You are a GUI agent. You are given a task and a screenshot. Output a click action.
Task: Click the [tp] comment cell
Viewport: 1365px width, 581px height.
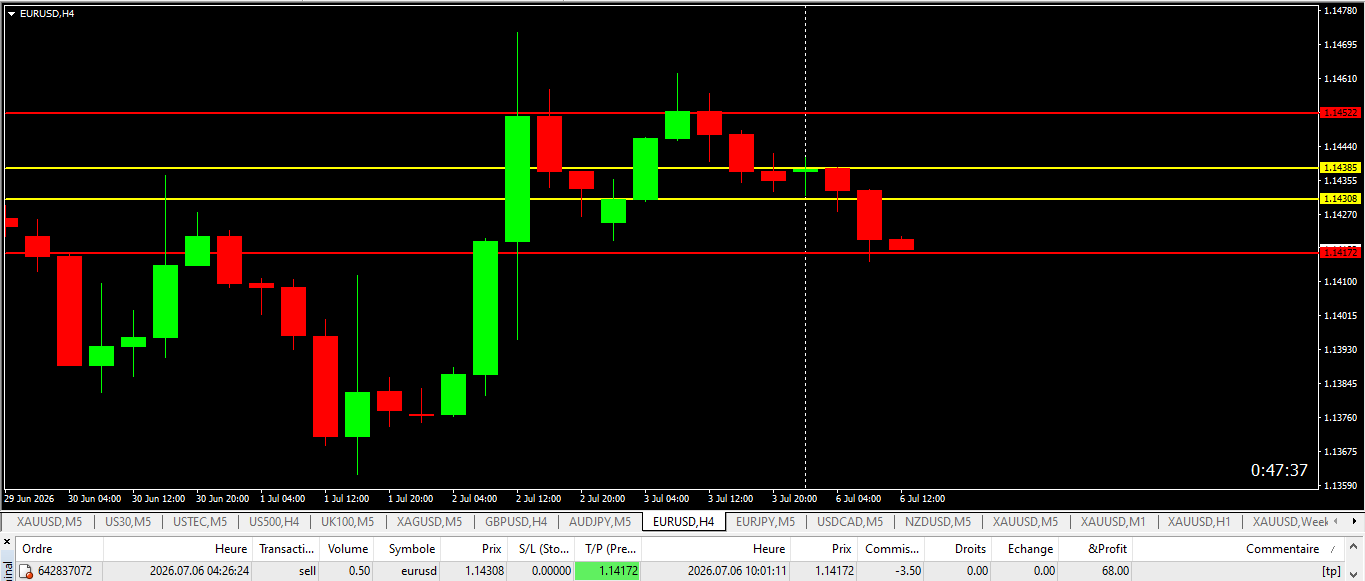(1240, 571)
